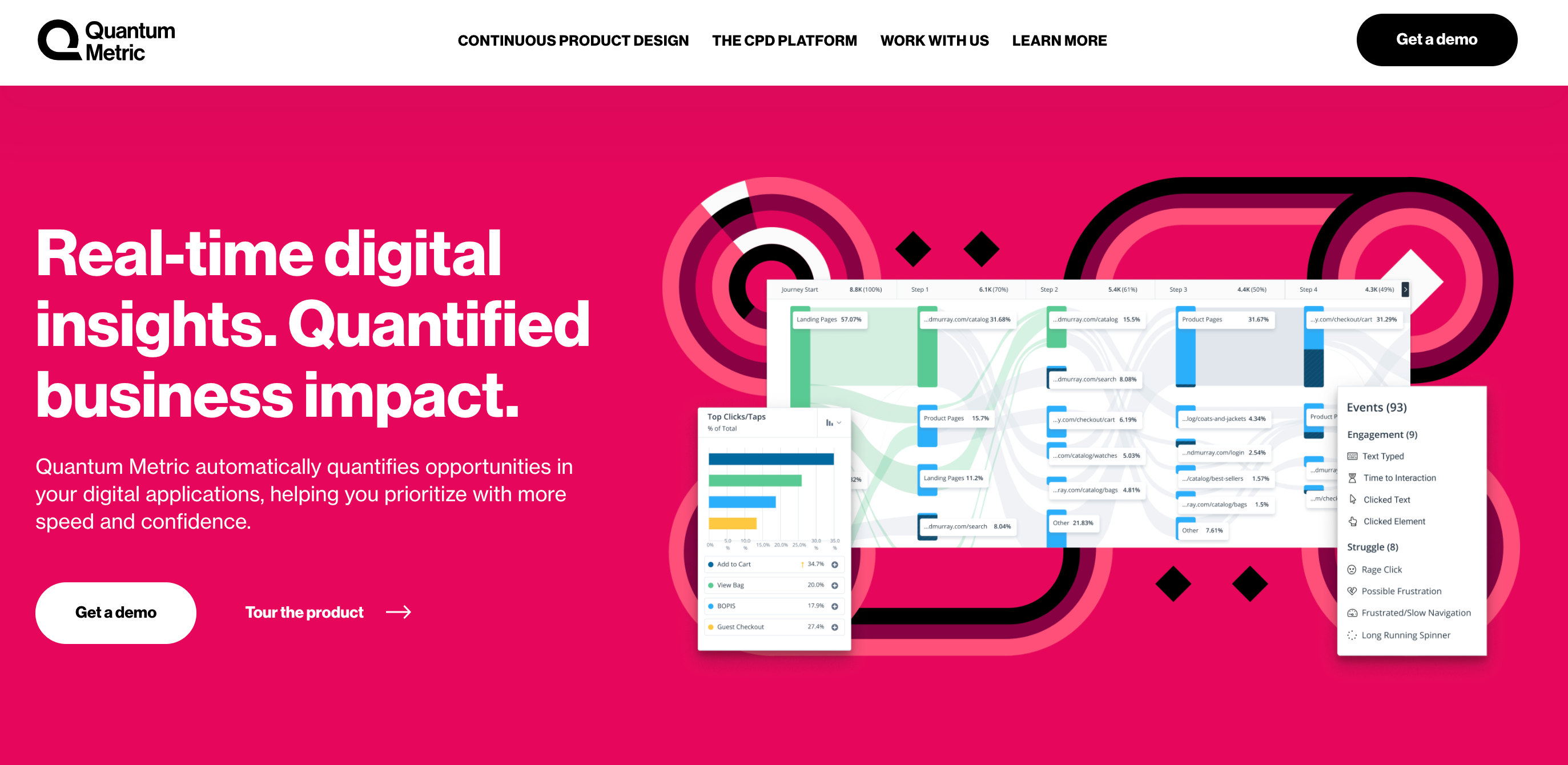The width and height of the screenshot is (1568, 765).
Task: Toggle Guest Checkout metric visibility
Action: (x=711, y=628)
